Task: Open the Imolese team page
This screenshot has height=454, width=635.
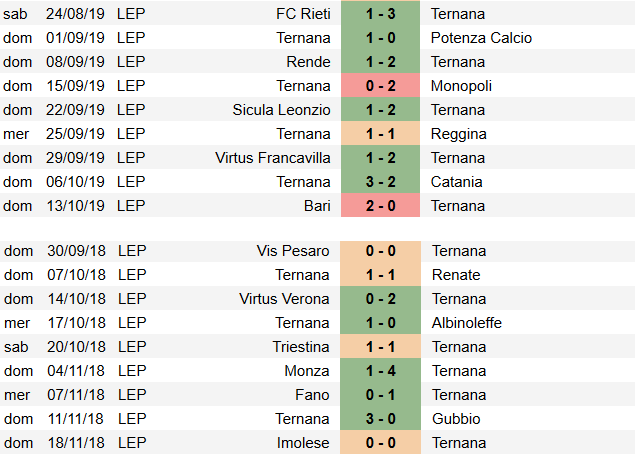Action: [x=303, y=443]
